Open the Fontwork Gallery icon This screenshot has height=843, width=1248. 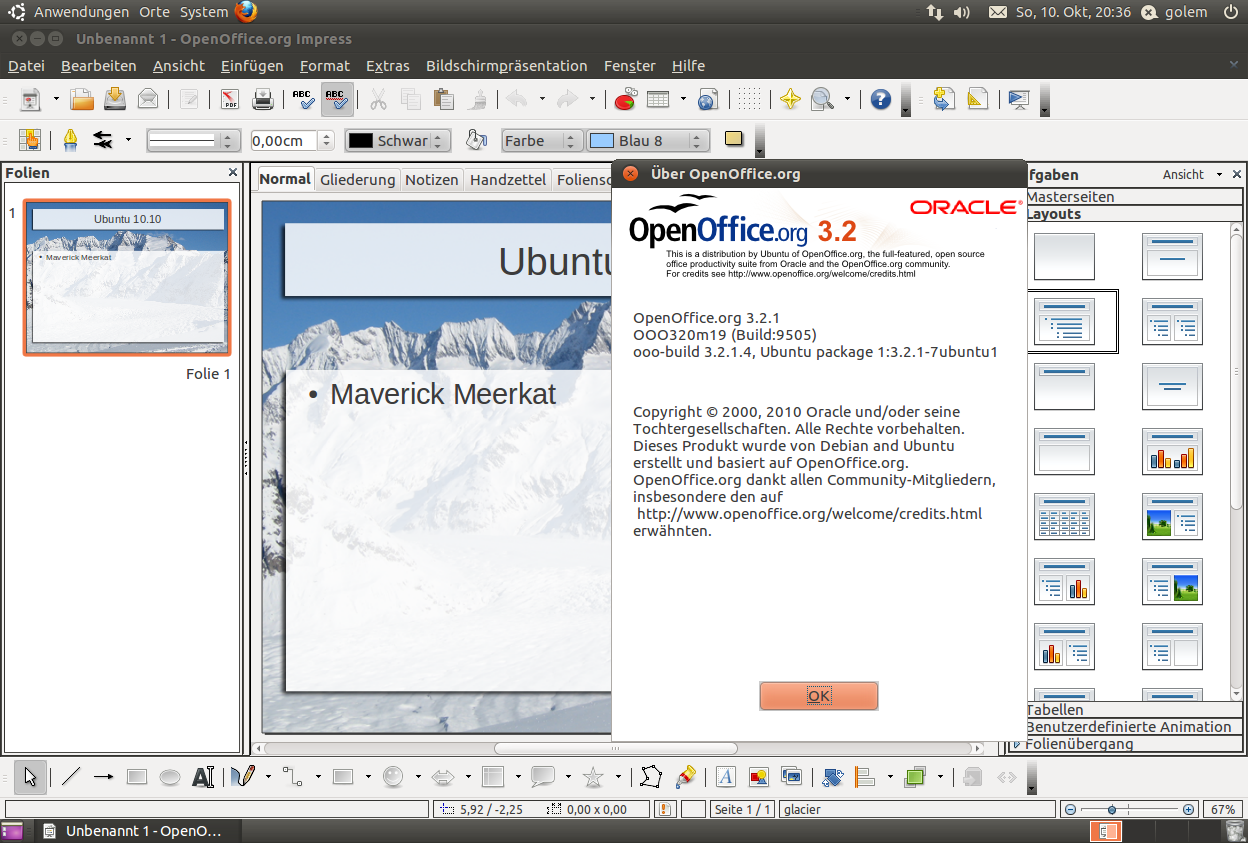point(725,776)
